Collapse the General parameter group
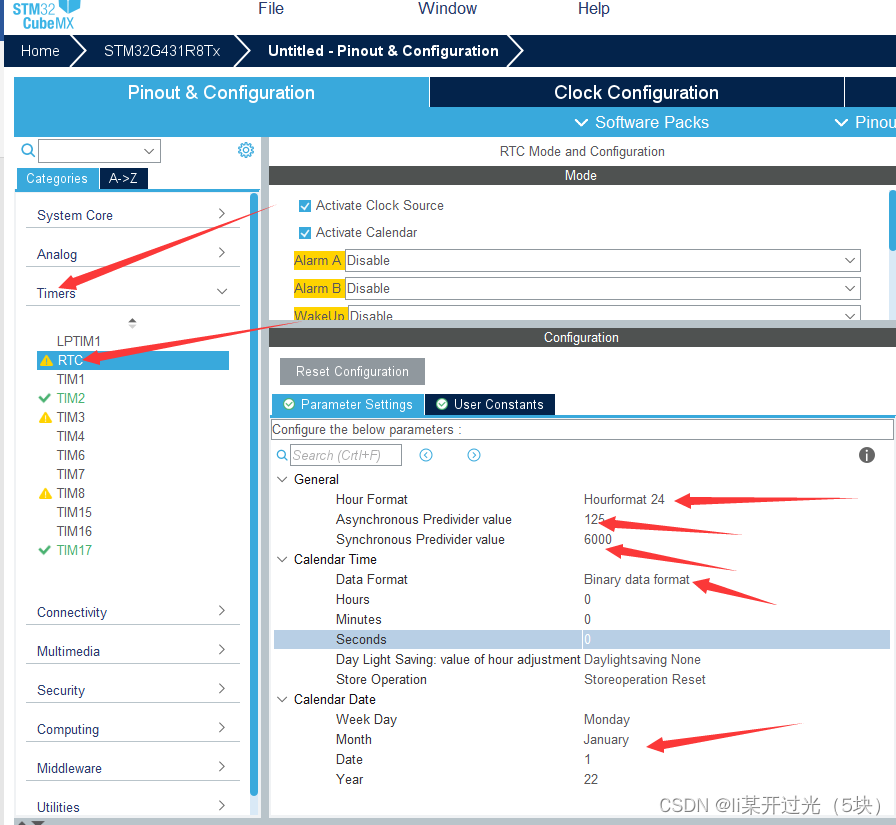This screenshot has height=825, width=896. (x=282, y=479)
